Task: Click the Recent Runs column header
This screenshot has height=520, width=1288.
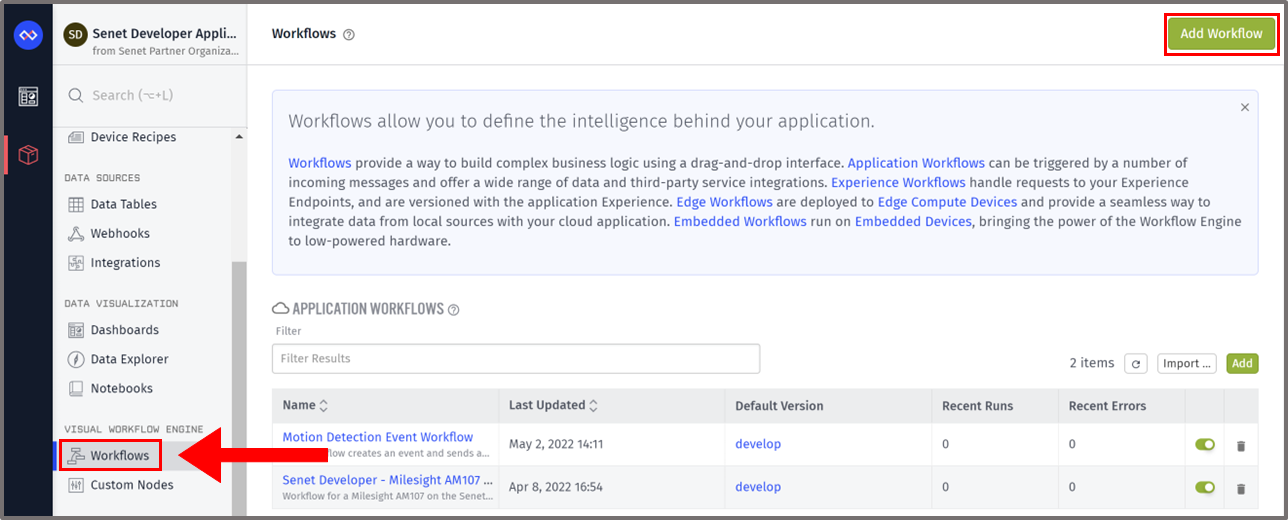Action: (x=977, y=406)
